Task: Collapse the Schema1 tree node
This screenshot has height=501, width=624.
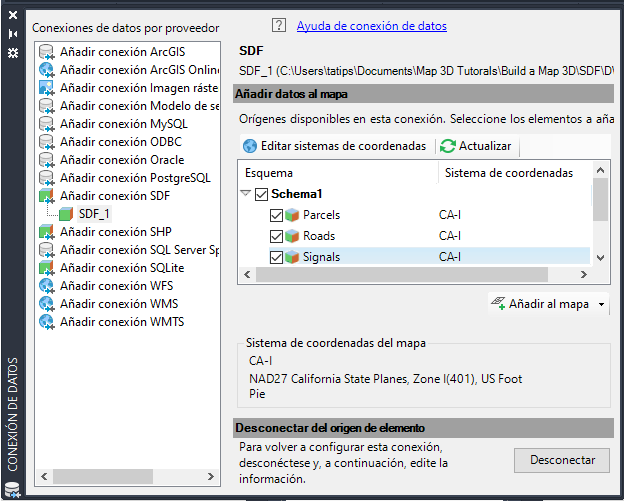Action: pos(245,194)
